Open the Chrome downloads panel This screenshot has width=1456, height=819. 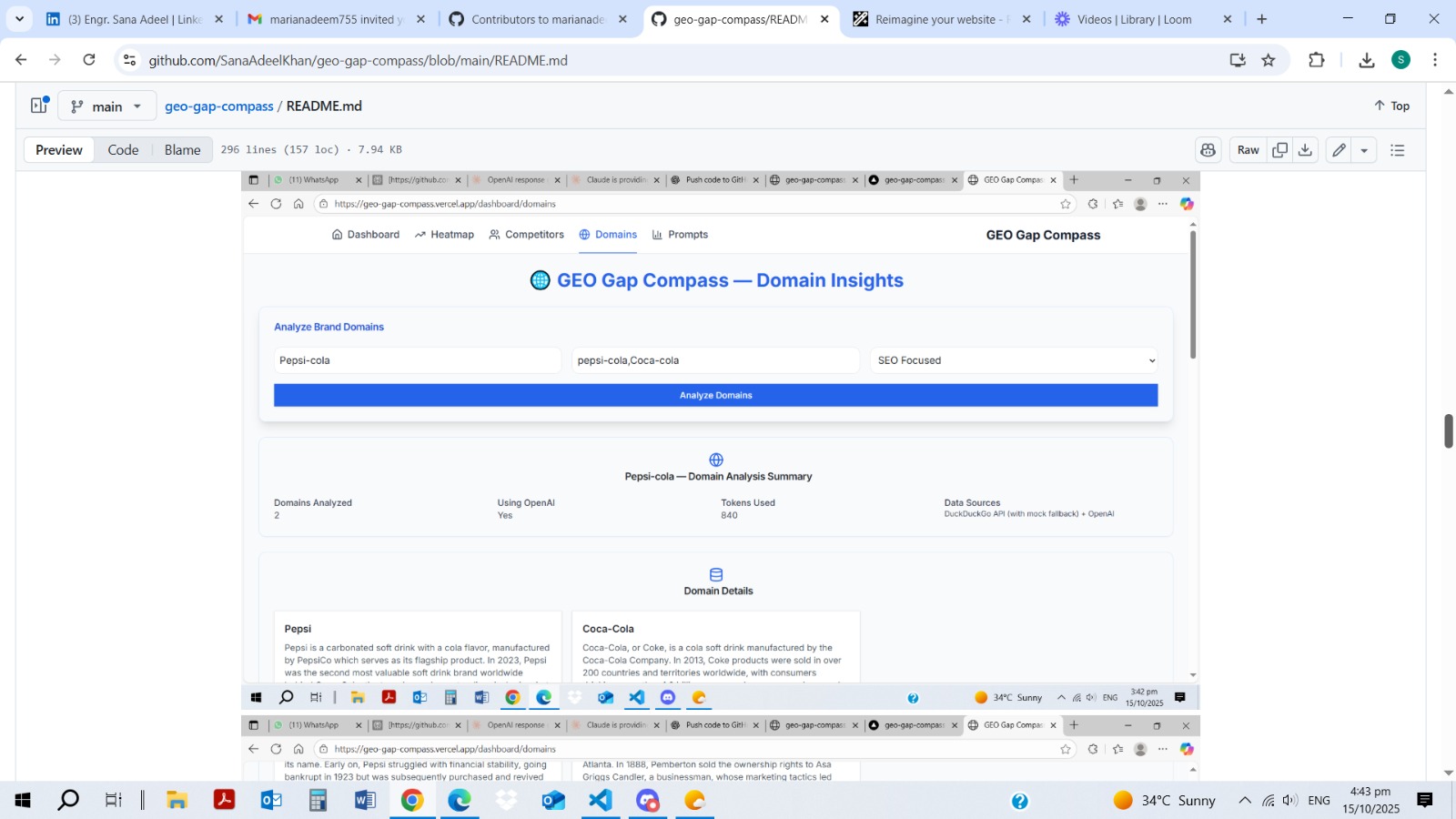tap(1367, 60)
